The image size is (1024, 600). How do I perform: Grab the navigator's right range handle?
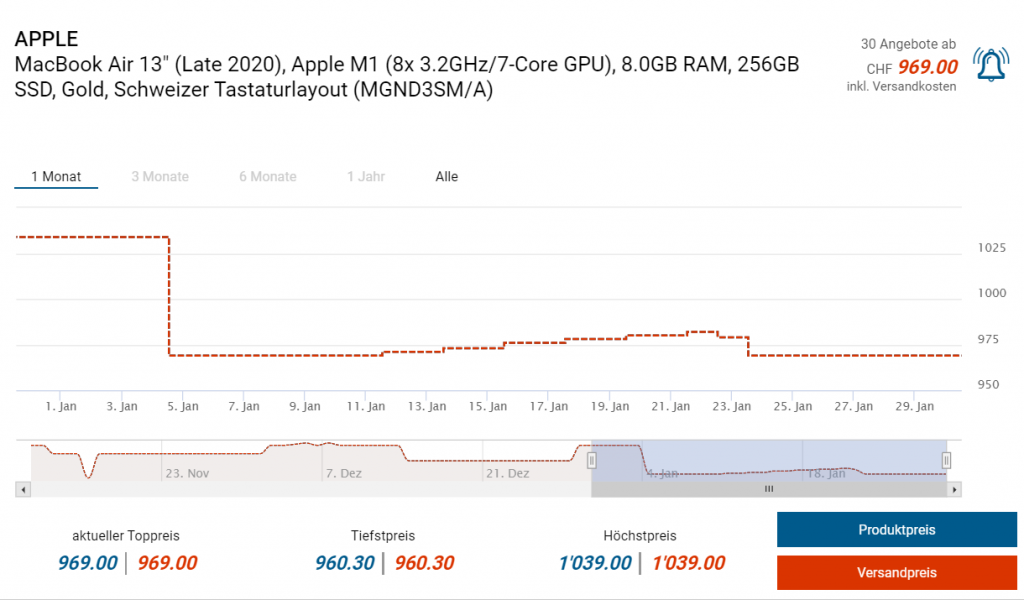click(x=946, y=460)
